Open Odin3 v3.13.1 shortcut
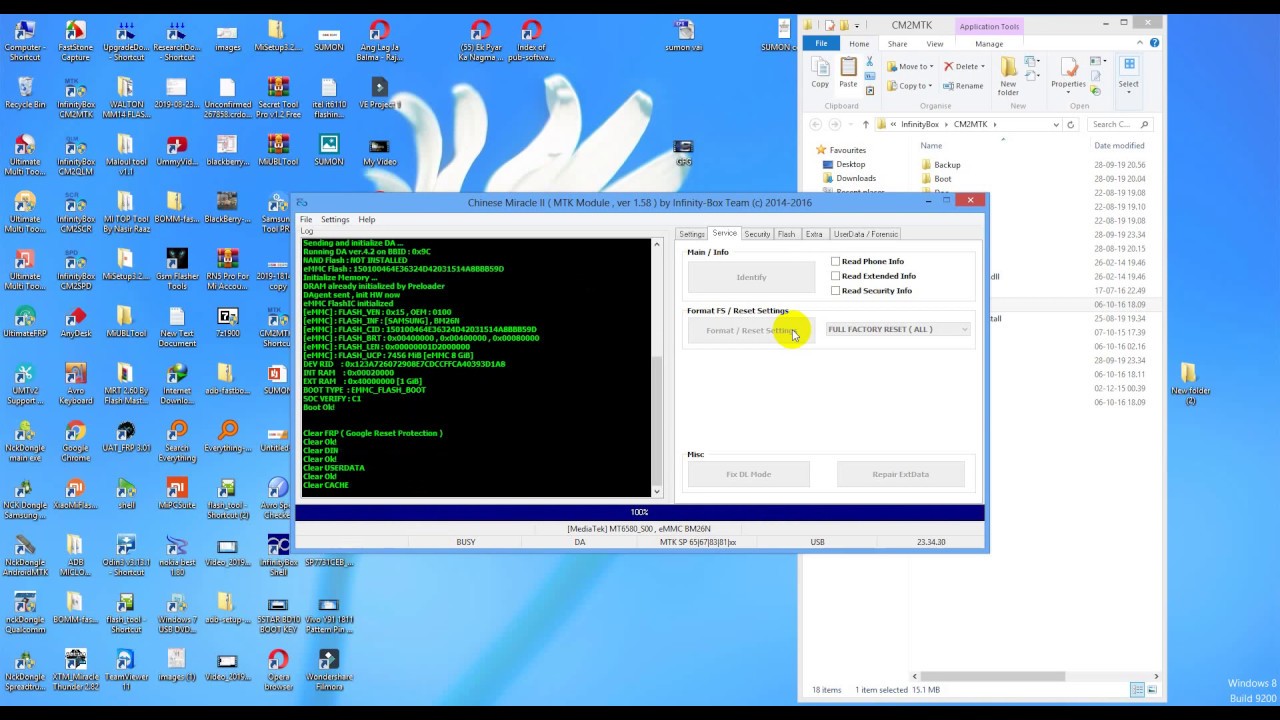 point(125,554)
